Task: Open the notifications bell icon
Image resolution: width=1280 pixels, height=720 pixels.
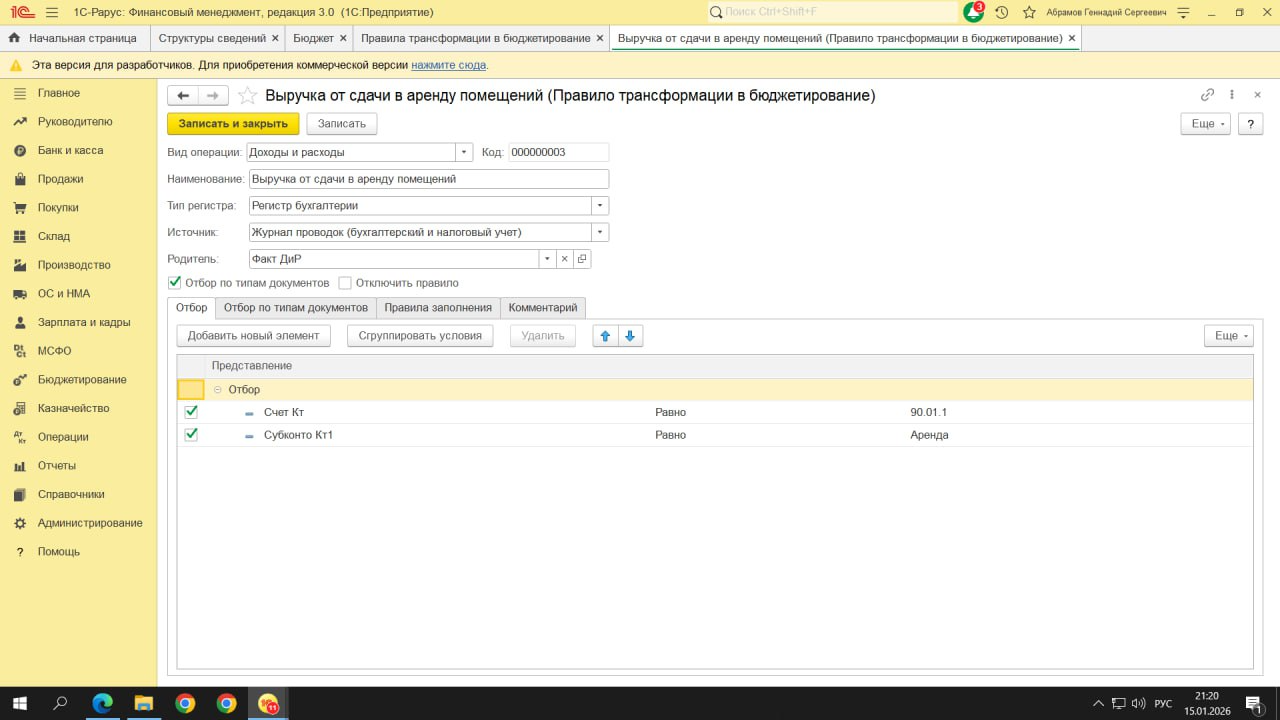Action: tap(973, 12)
